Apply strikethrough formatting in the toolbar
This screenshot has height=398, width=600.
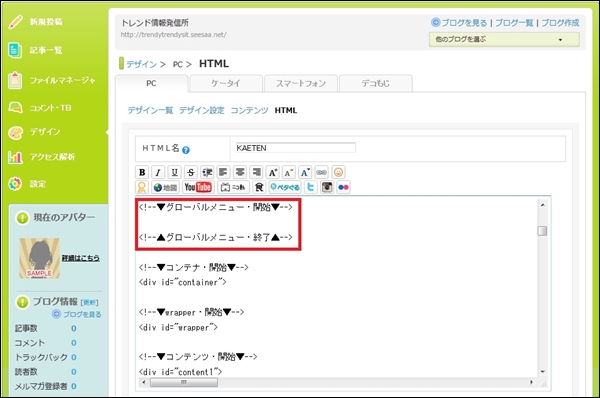191,172
